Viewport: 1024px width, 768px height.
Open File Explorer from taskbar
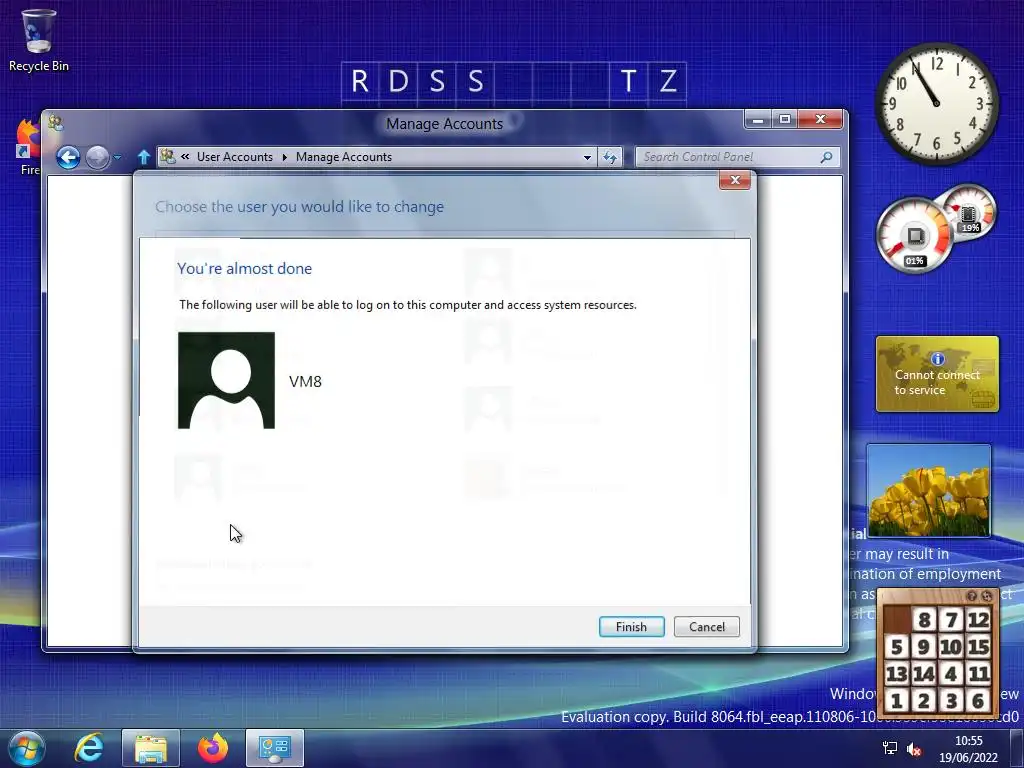pos(151,748)
